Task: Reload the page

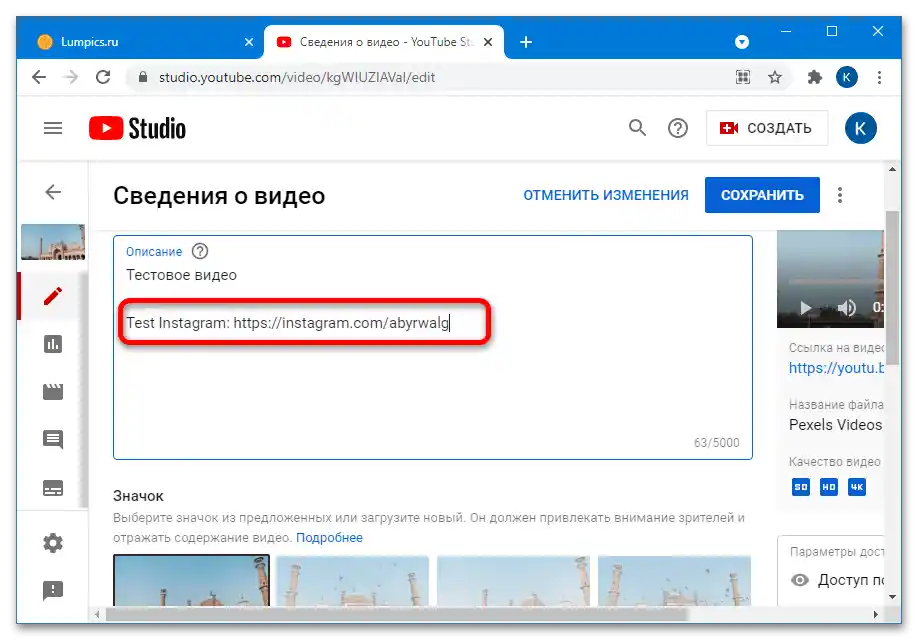Action: tap(103, 77)
